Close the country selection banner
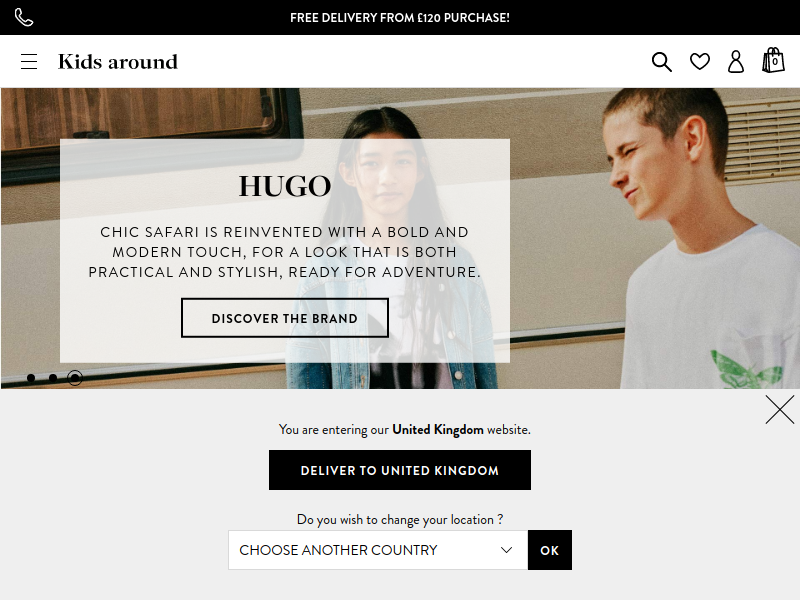800x600 pixels. pyautogui.click(x=780, y=409)
